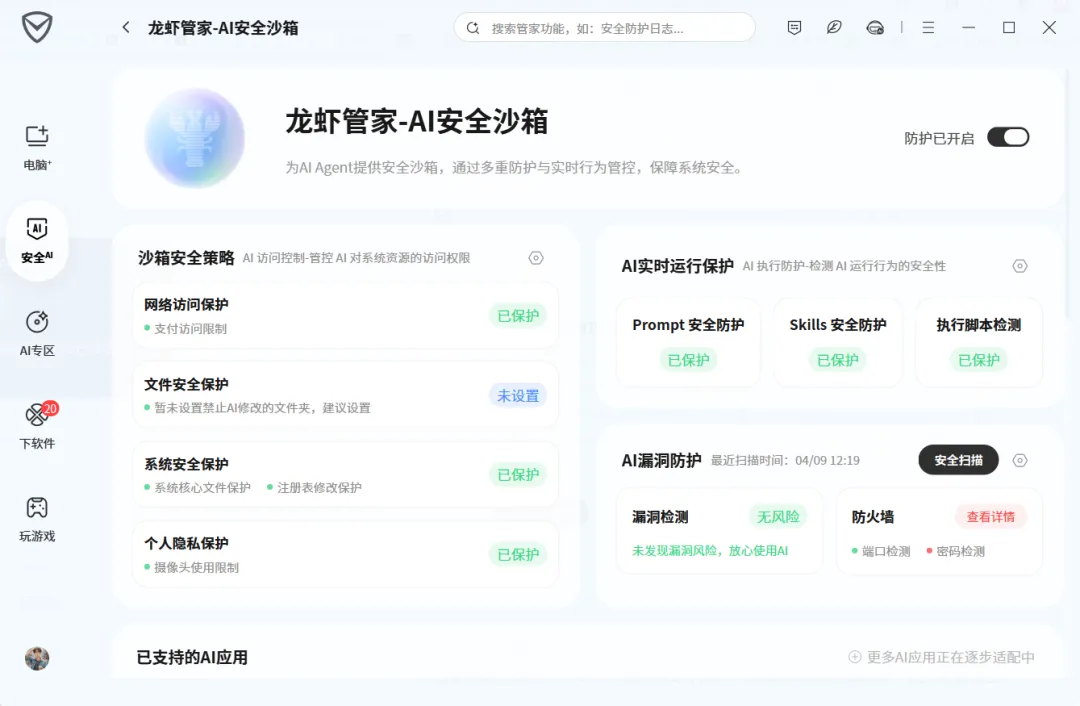1080x706 pixels.
Task: Click the lobster logo orb
Action: tap(195, 138)
